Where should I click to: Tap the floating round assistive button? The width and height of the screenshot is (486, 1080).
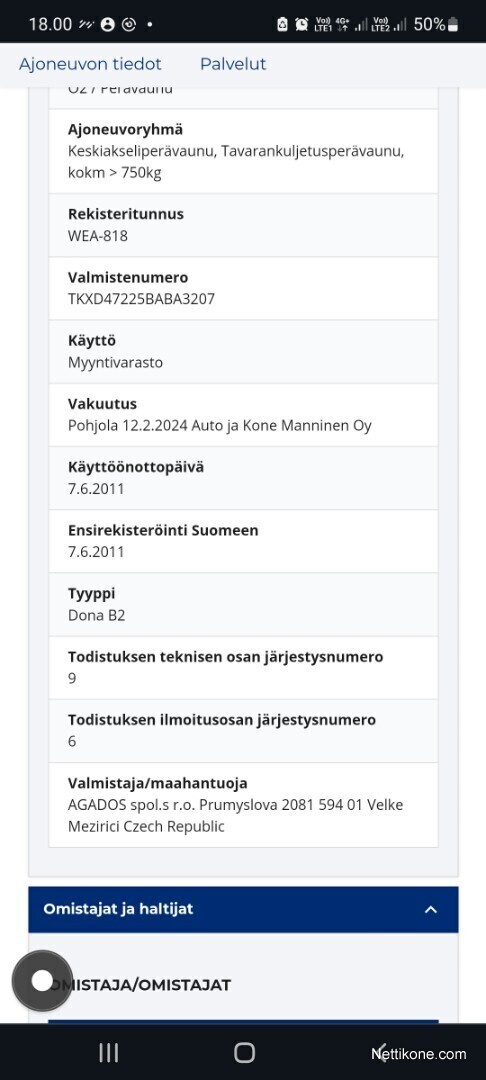42,981
